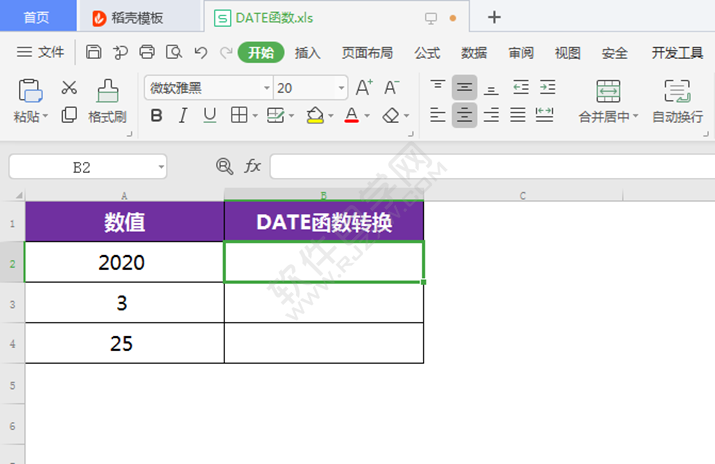Click the eraser clear-format icon

[391, 115]
